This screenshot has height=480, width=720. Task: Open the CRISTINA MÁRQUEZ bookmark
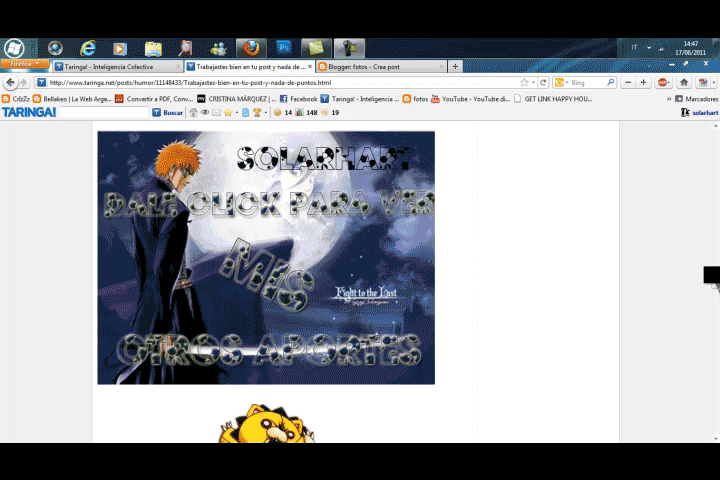(236, 99)
